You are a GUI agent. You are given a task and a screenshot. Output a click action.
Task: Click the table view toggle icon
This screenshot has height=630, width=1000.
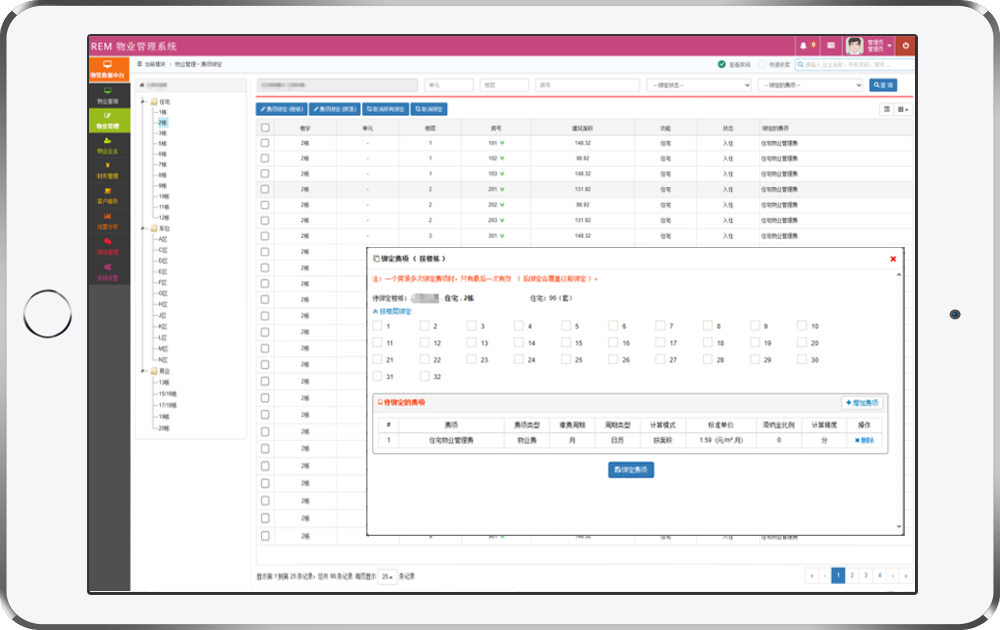pos(886,109)
